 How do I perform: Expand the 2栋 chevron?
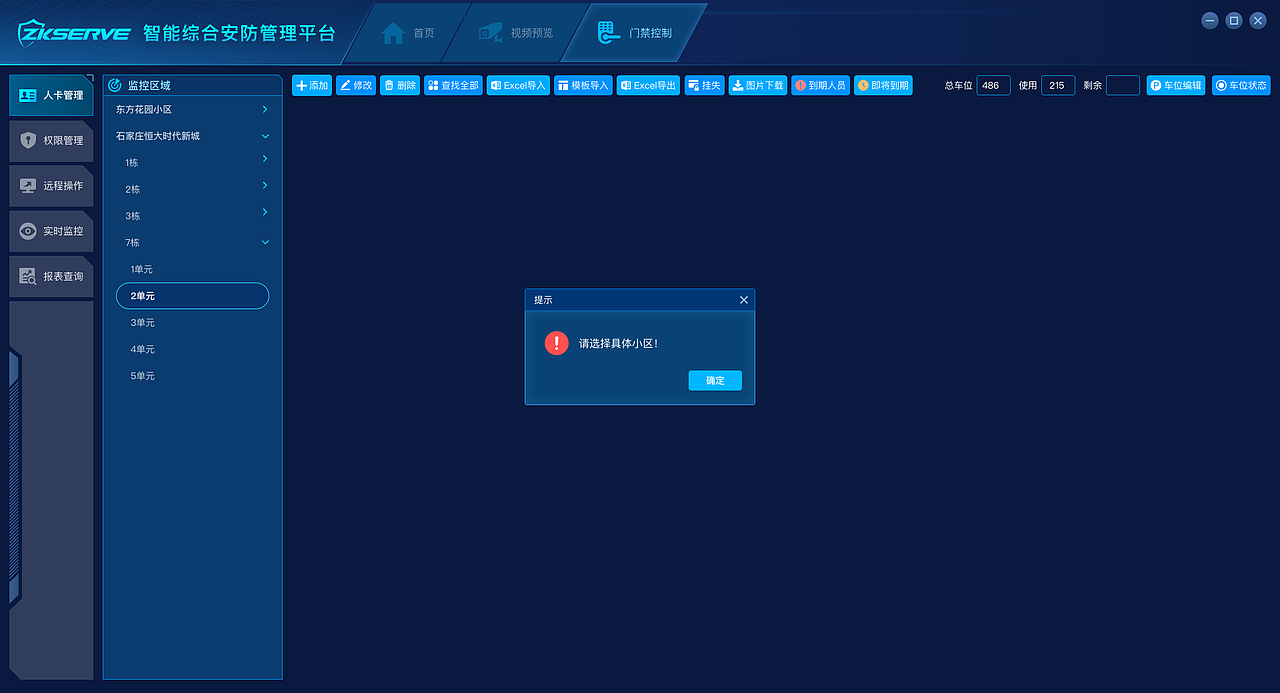click(265, 185)
